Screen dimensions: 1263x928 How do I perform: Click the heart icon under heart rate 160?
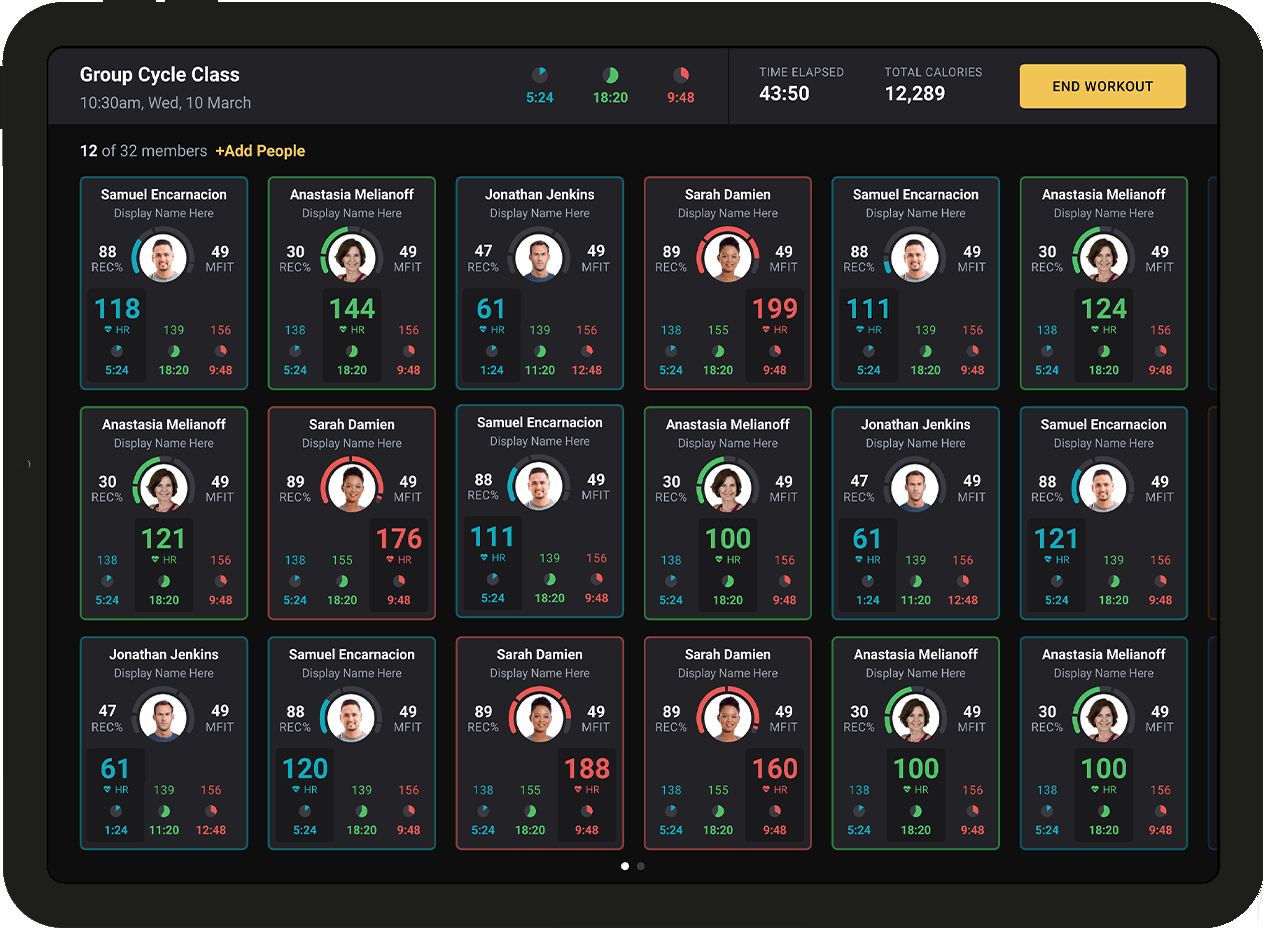(767, 790)
